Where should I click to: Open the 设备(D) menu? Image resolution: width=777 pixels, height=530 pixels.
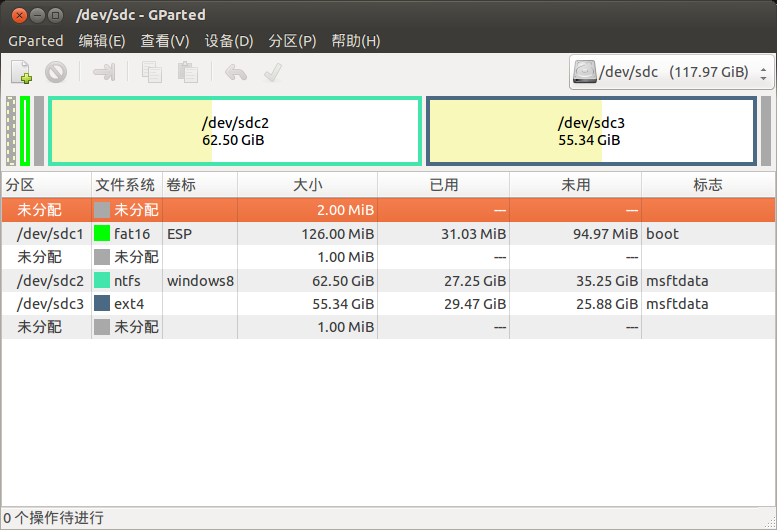point(229,41)
